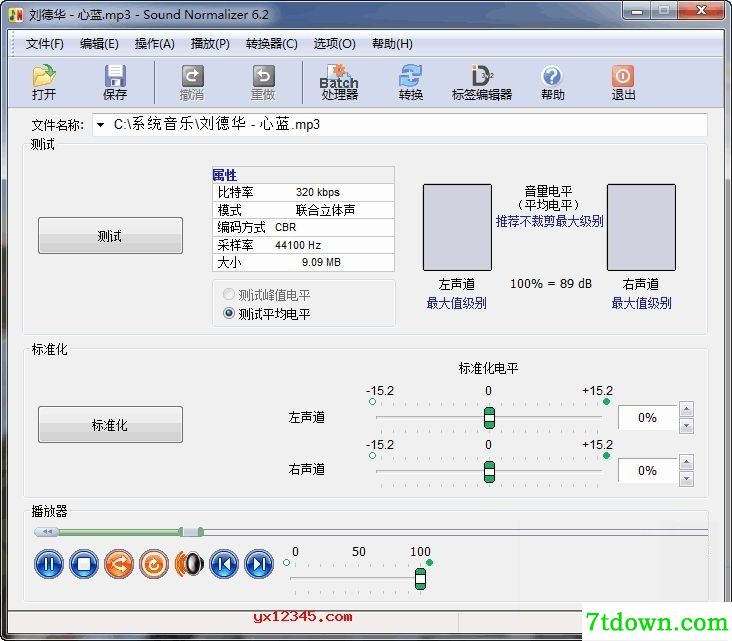Open the 转换器(C) menu
Screen dimensions: 732x641
pos(272,44)
